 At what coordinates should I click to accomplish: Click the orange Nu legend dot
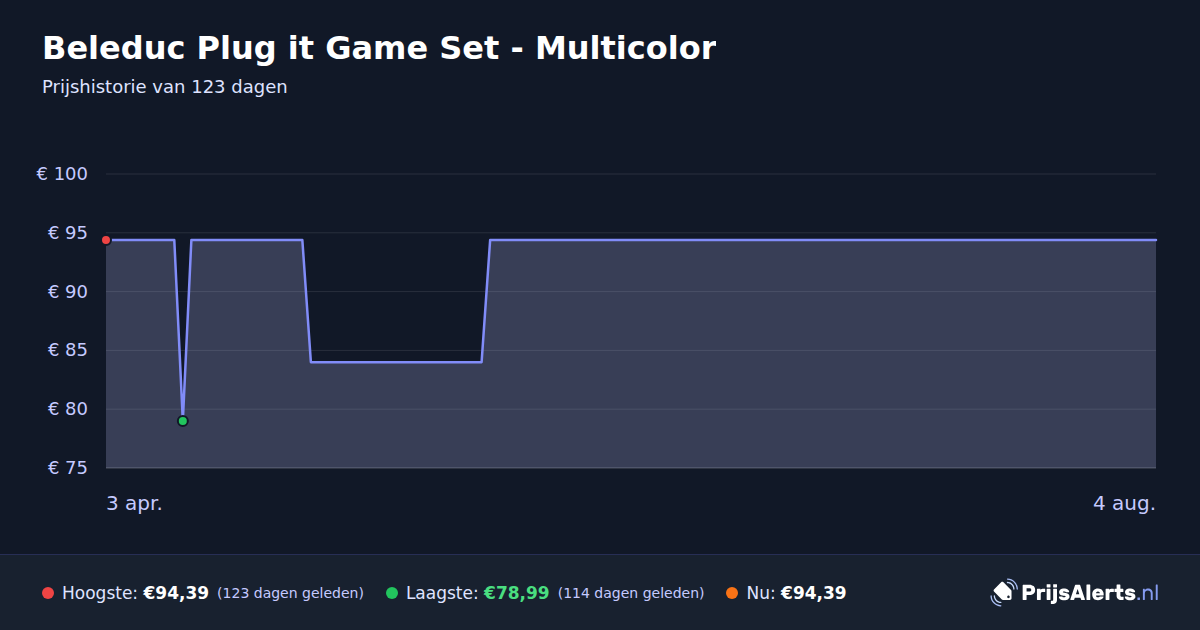(732, 593)
